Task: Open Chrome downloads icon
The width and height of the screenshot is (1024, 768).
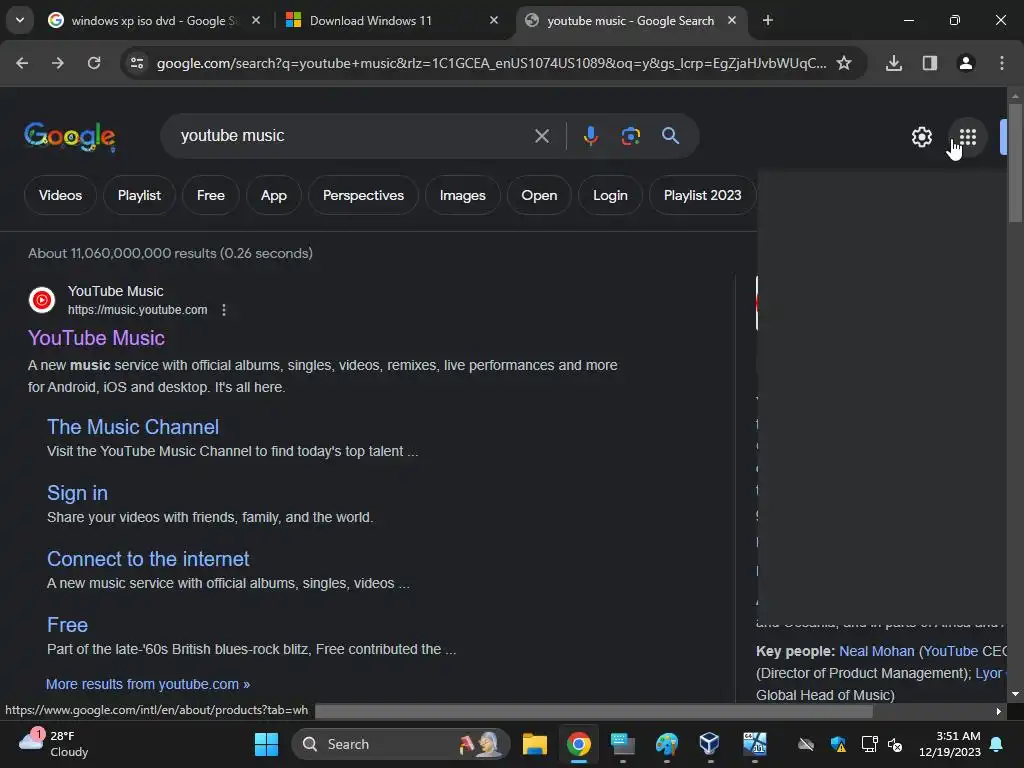Action: click(893, 63)
